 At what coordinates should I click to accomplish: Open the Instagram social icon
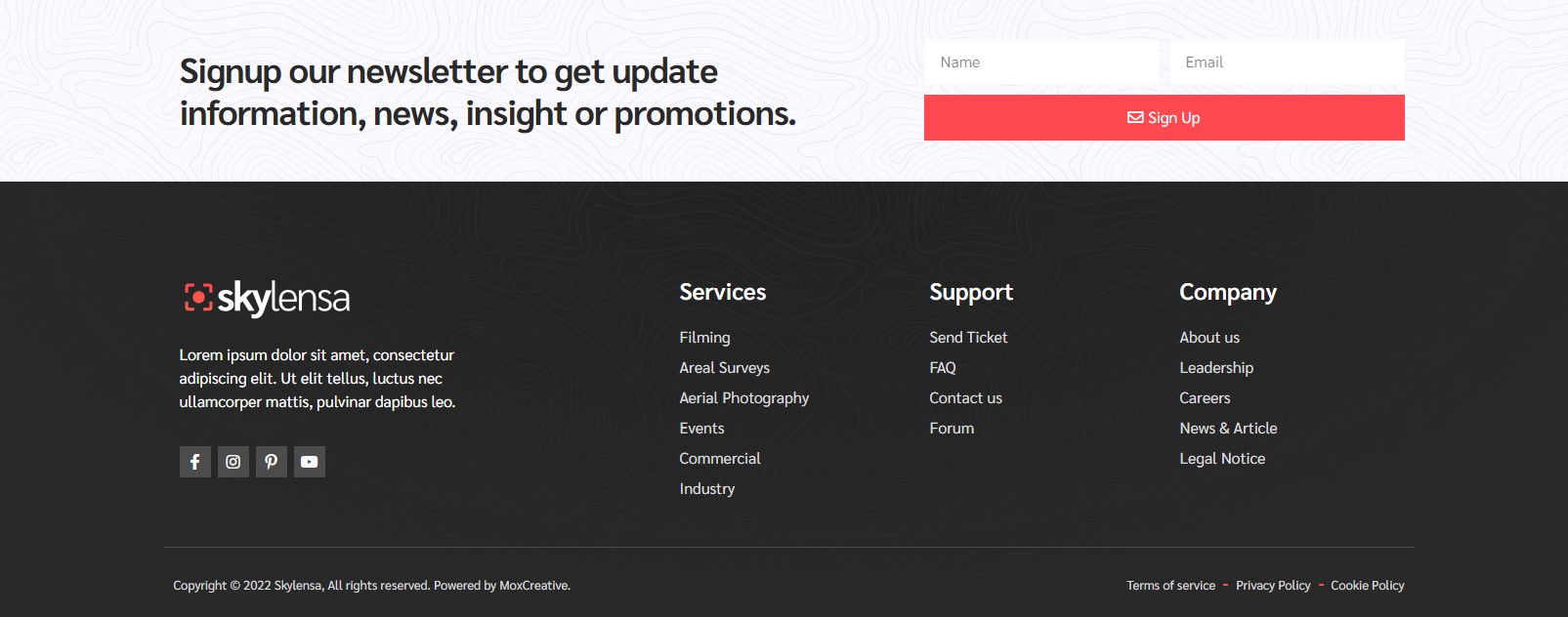point(233,462)
